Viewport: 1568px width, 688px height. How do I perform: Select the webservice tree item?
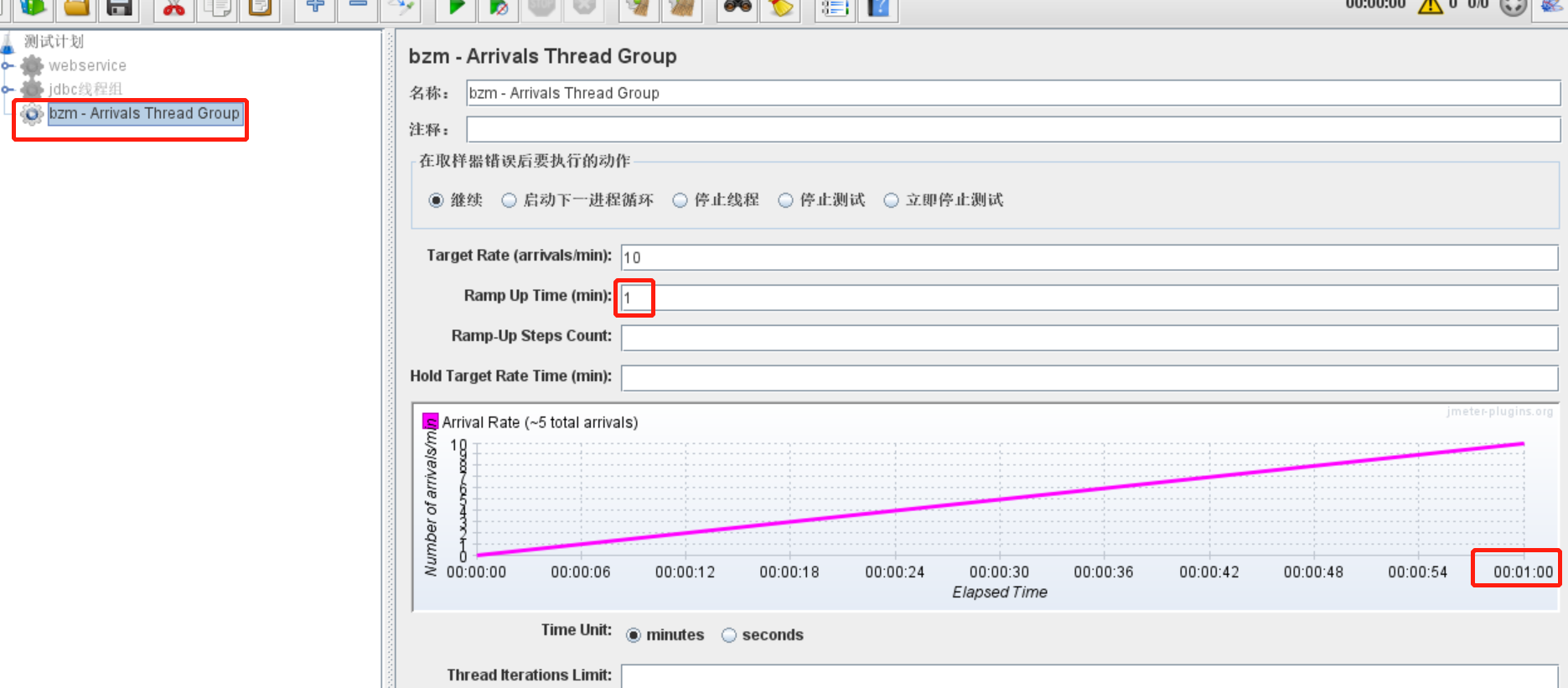[x=87, y=65]
